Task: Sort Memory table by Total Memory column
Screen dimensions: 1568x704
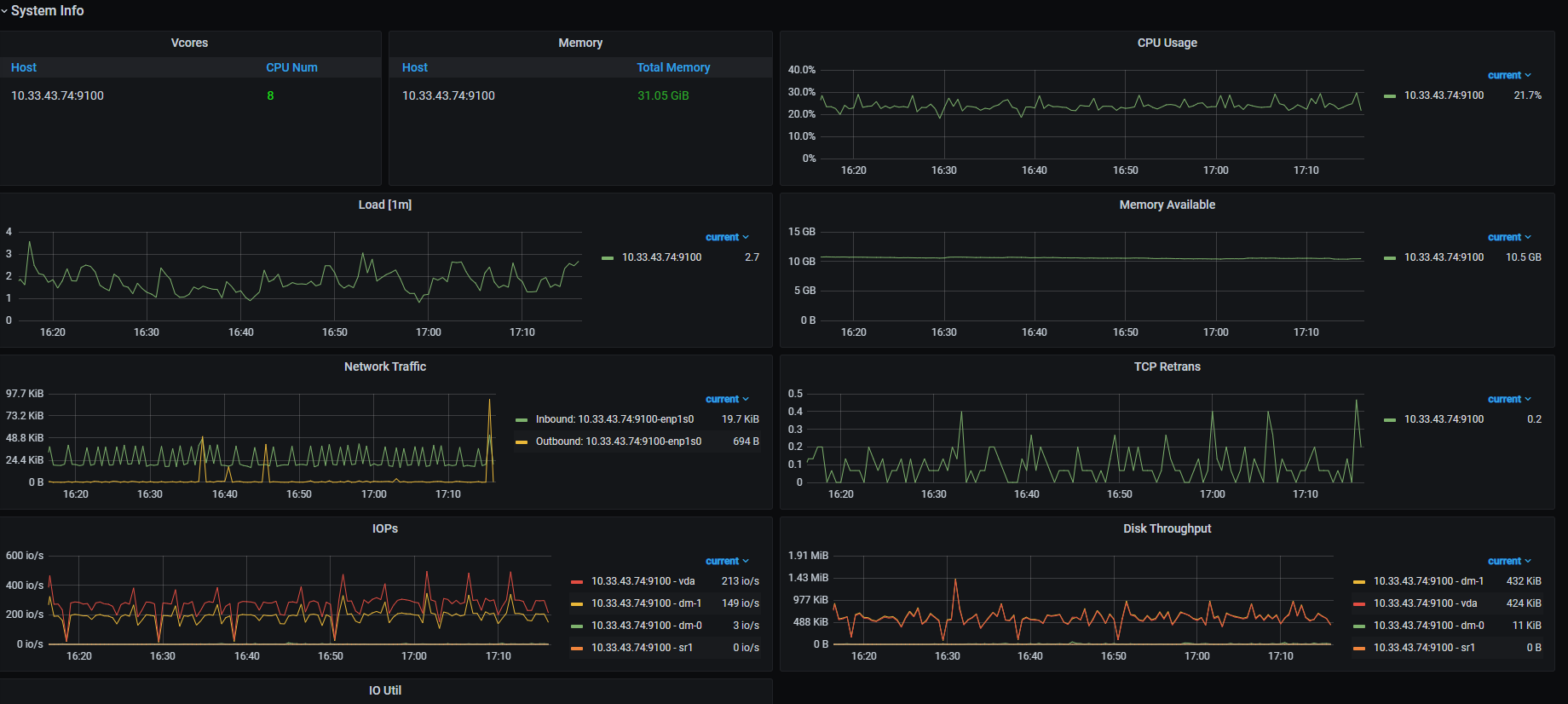Action: [672, 67]
